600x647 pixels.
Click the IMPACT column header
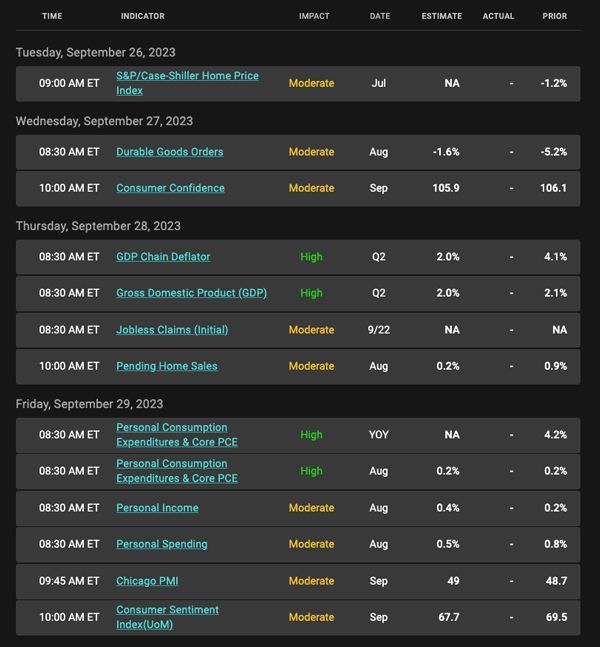[314, 16]
